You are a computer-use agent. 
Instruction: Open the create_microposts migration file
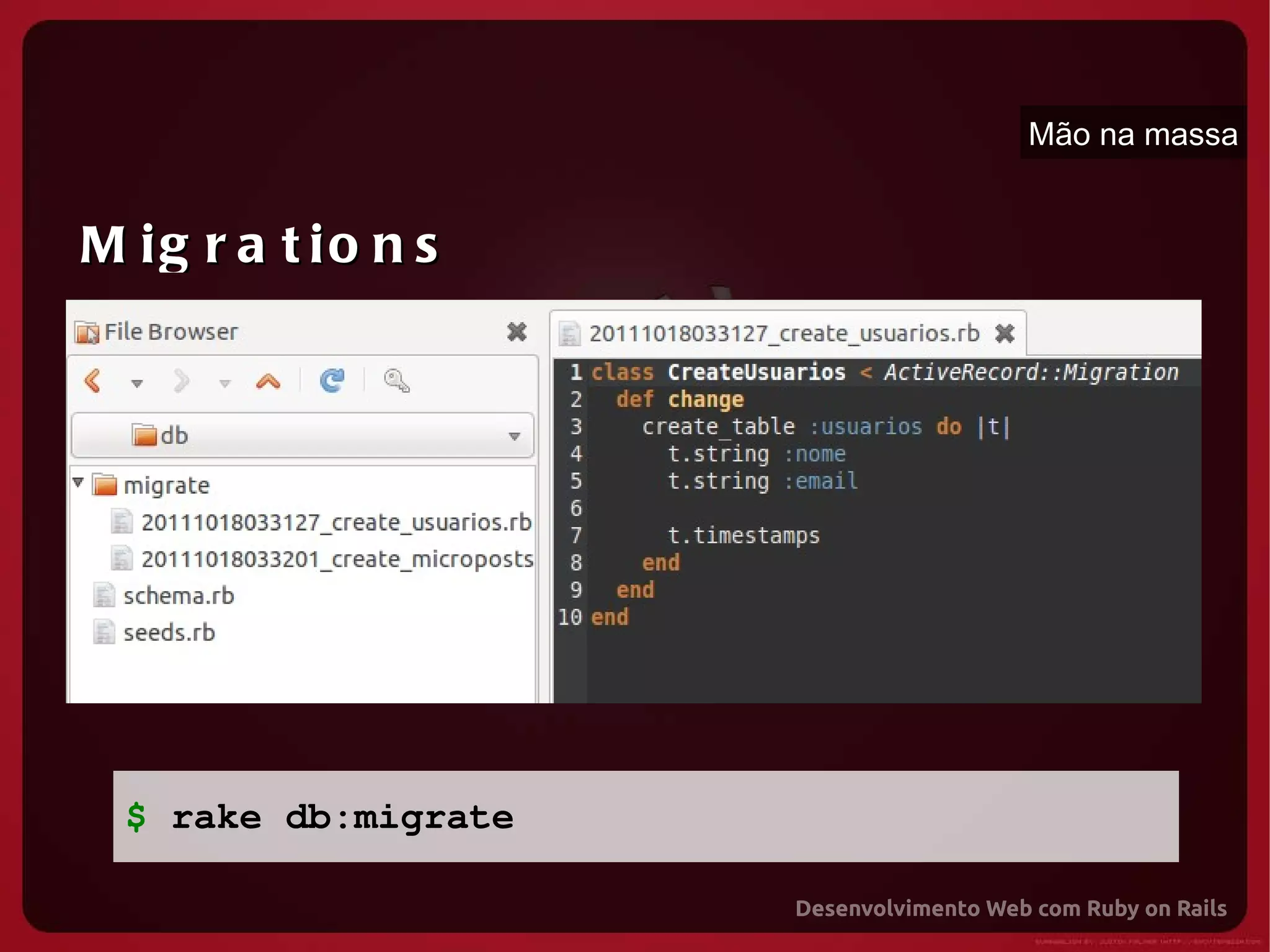point(337,559)
